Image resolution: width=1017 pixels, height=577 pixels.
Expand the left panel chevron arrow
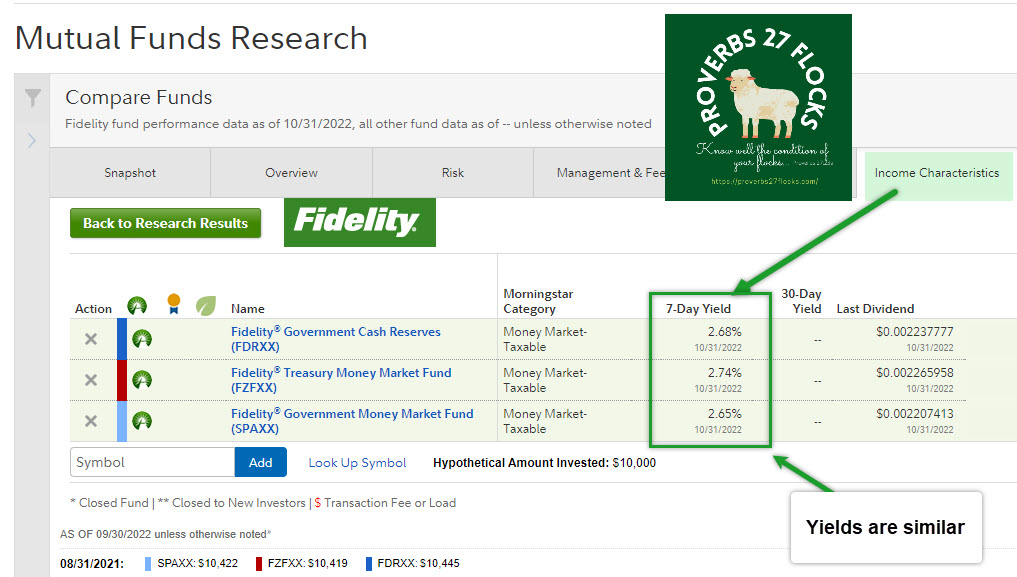(x=32, y=140)
